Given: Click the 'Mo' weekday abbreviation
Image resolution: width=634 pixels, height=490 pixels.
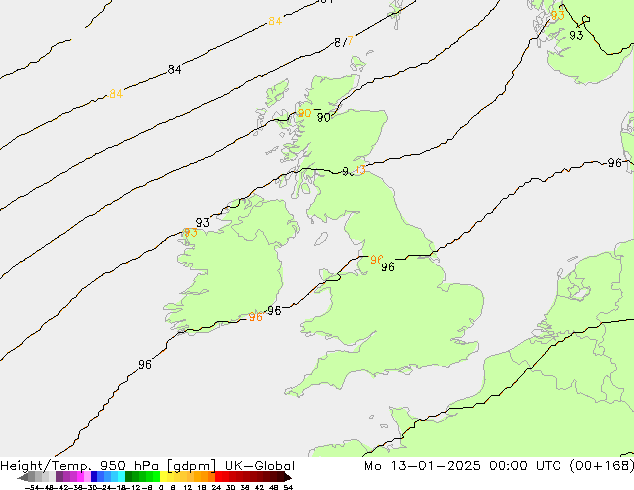Looking at the screenshot, I should click(x=373, y=466).
